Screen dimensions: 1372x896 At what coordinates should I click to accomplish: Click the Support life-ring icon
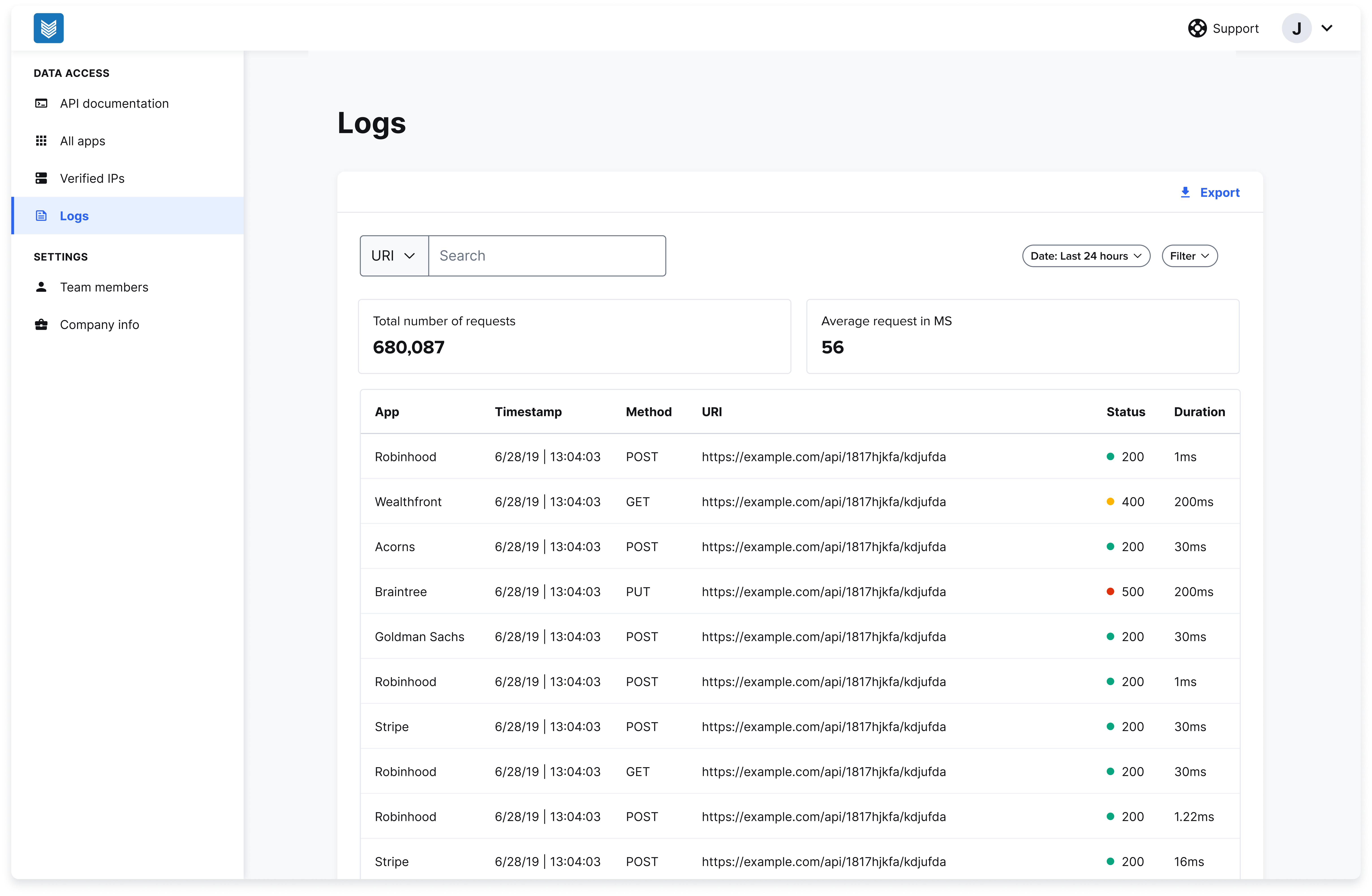tap(1197, 28)
